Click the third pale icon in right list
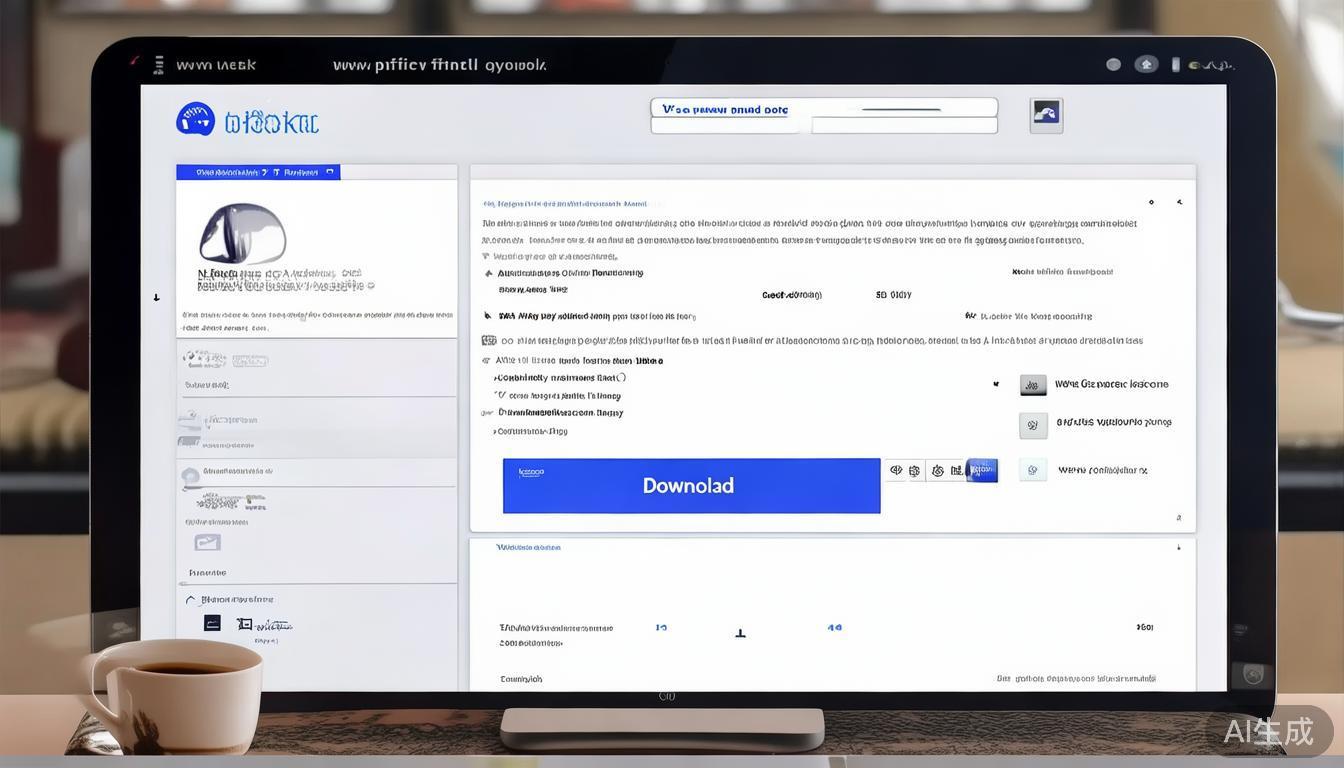Image resolution: width=1344 pixels, height=768 pixels. pyautogui.click(x=1033, y=470)
